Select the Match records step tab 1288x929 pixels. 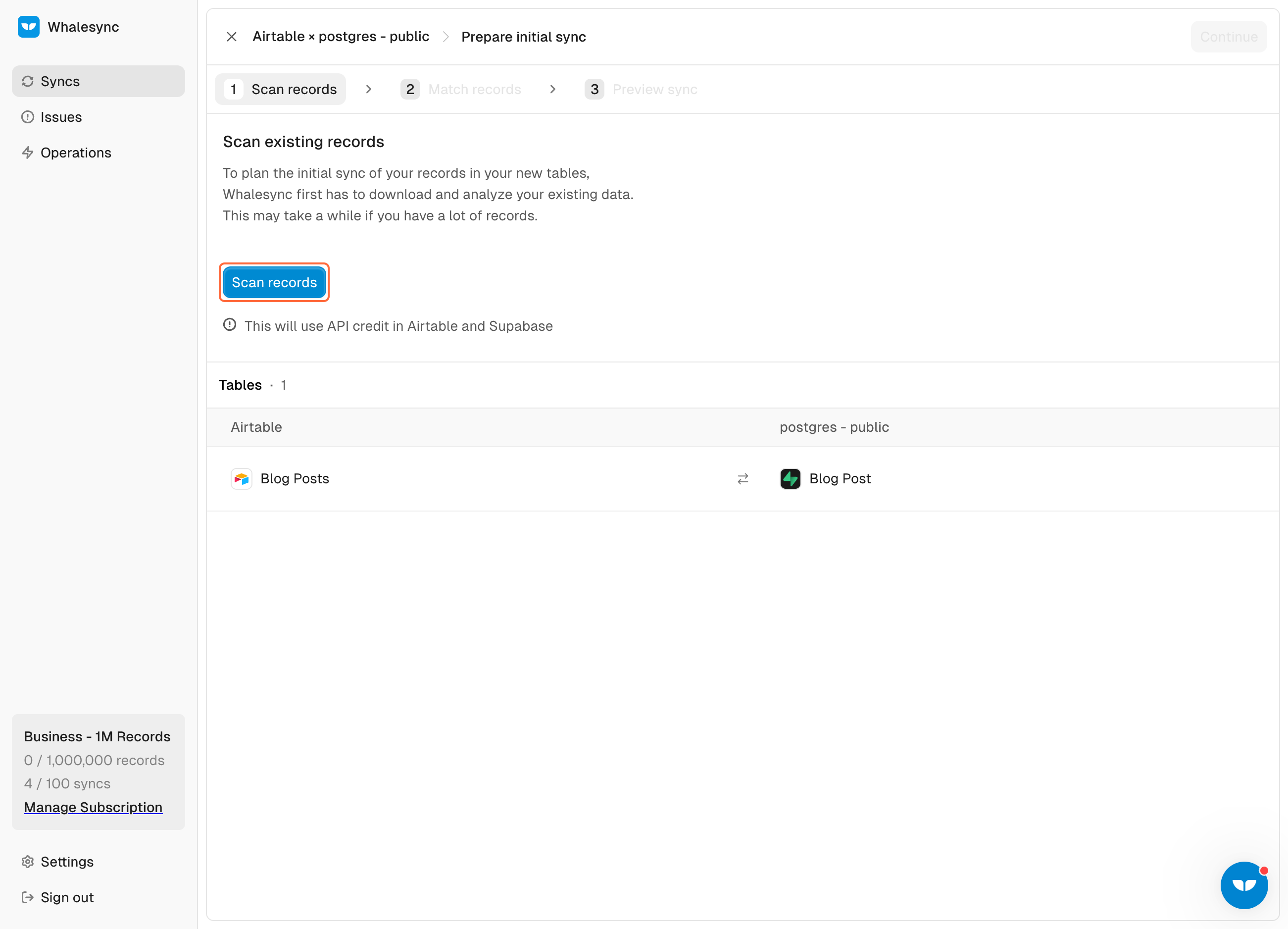coord(461,89)
